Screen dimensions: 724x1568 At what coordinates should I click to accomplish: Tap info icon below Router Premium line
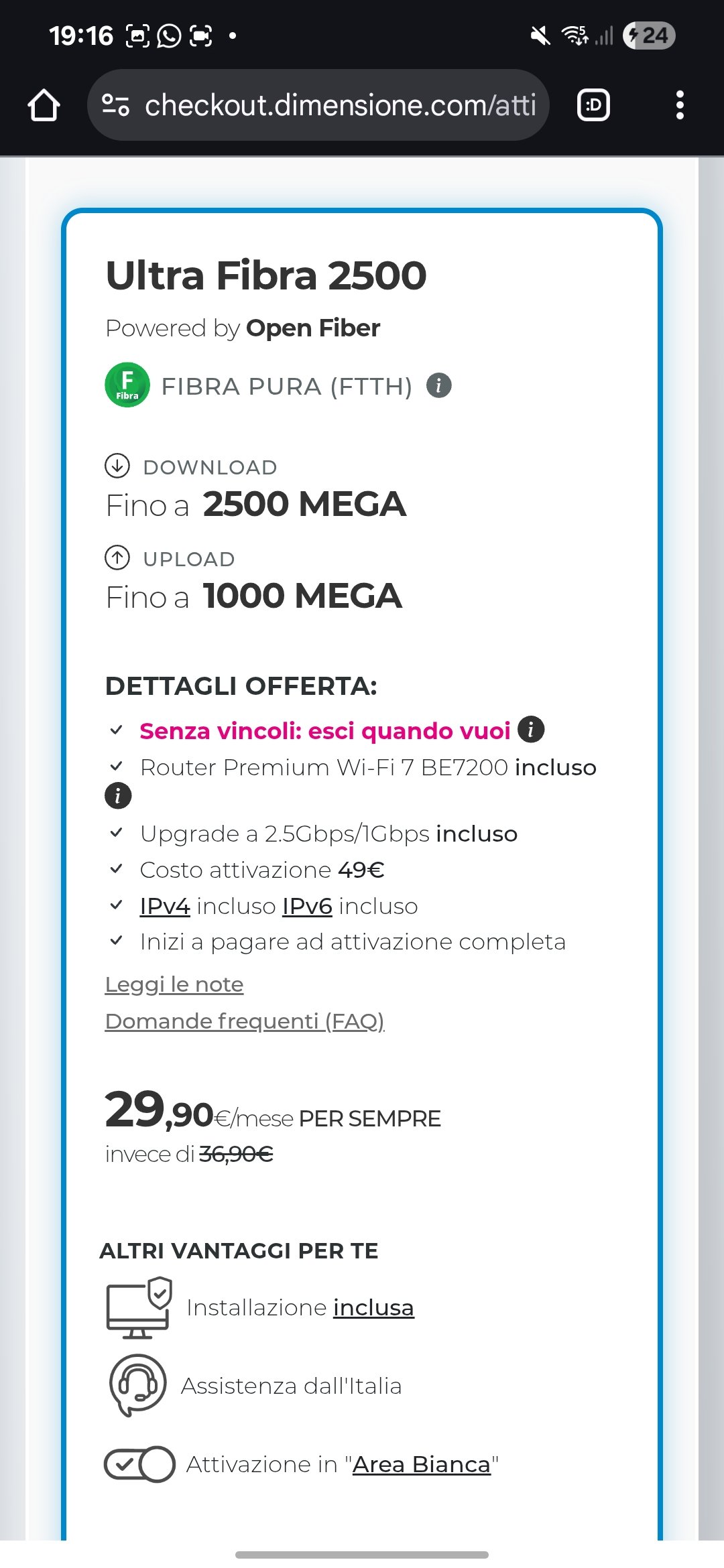point(118,796)
